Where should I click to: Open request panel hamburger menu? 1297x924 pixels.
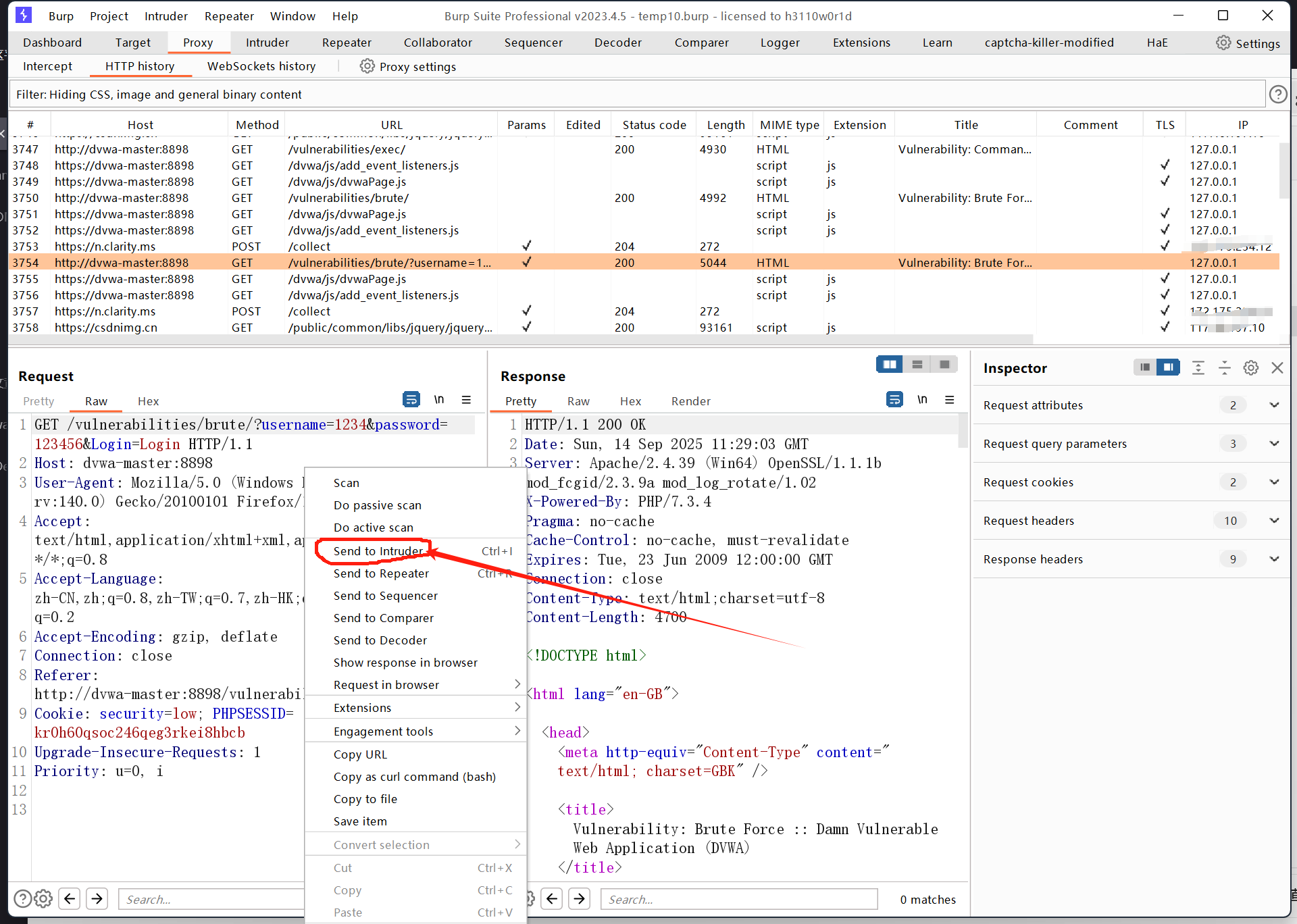point(466,400)
